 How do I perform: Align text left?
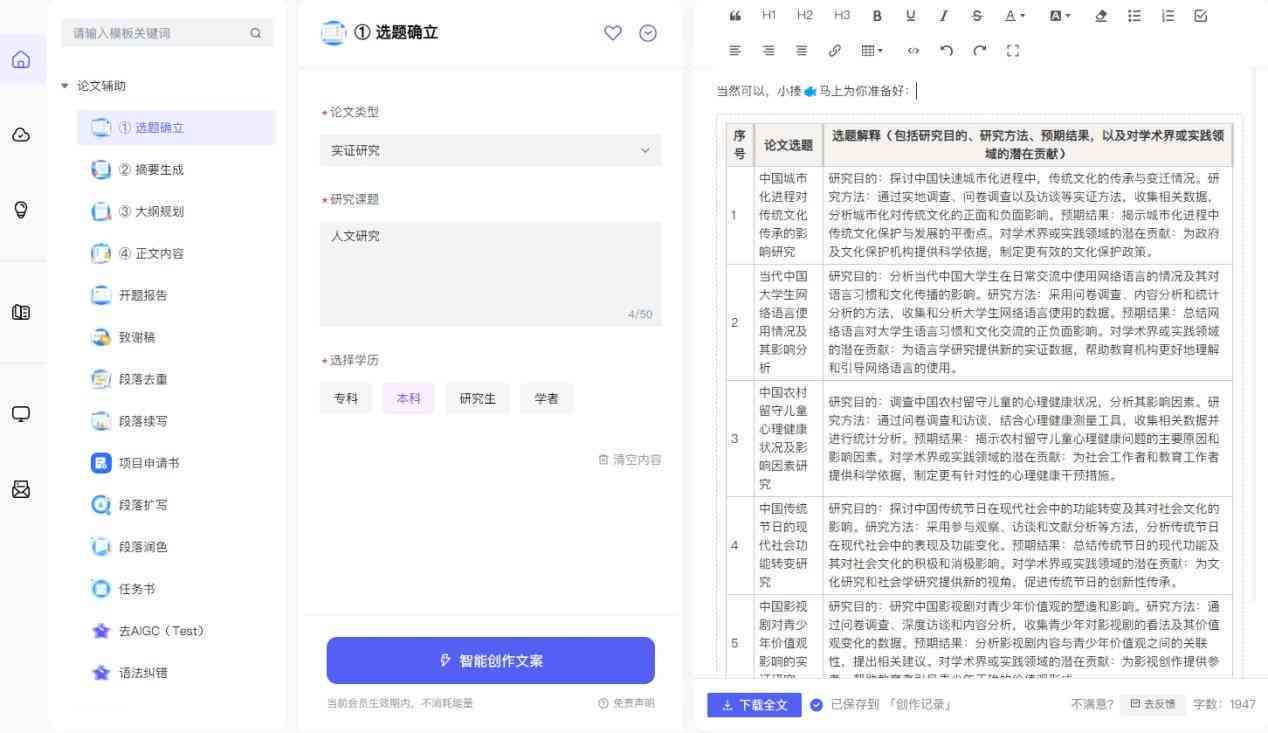(x=736, y=50)
